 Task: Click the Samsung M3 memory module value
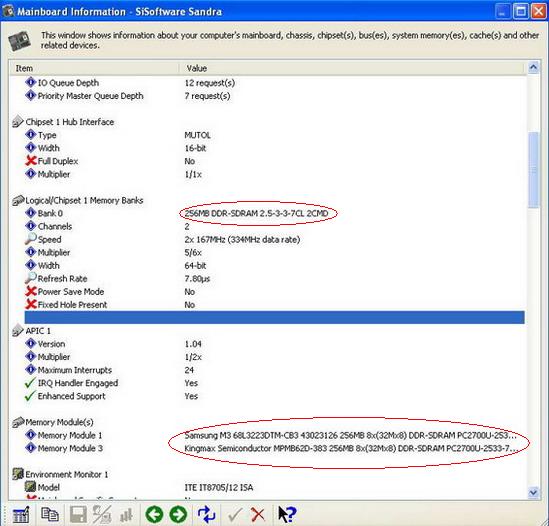(350, 435)
